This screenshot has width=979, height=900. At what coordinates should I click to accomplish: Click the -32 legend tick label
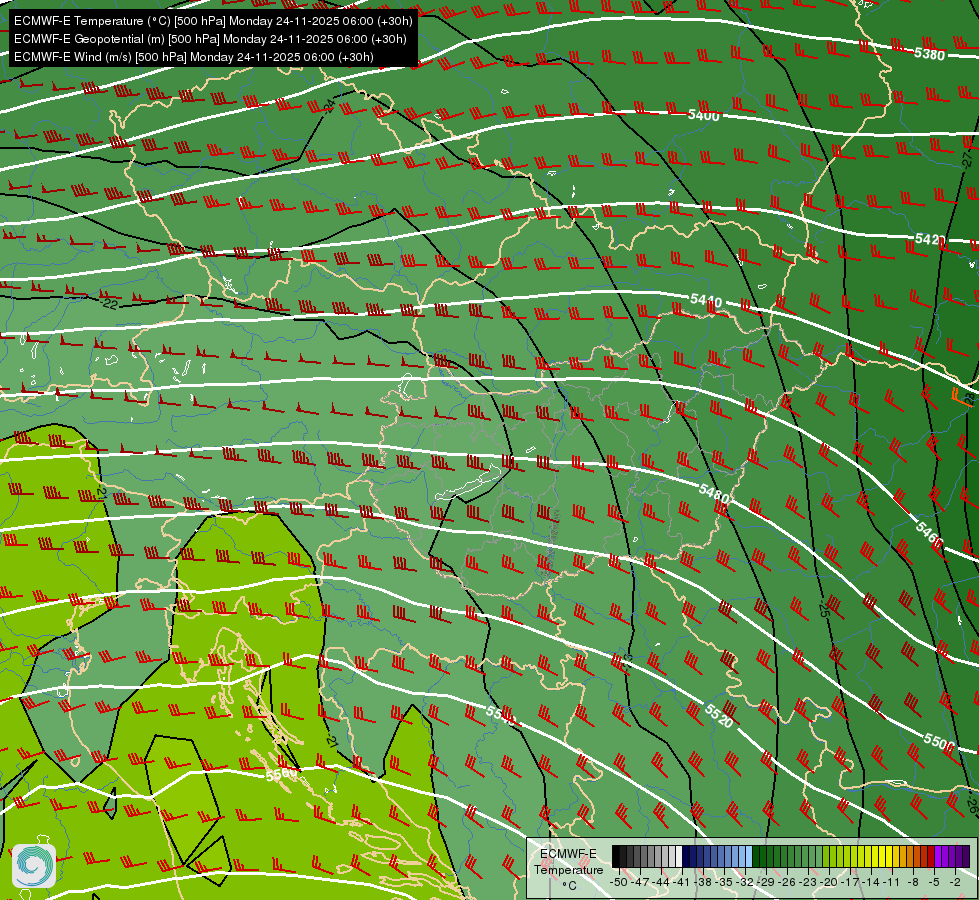point(745,883)
